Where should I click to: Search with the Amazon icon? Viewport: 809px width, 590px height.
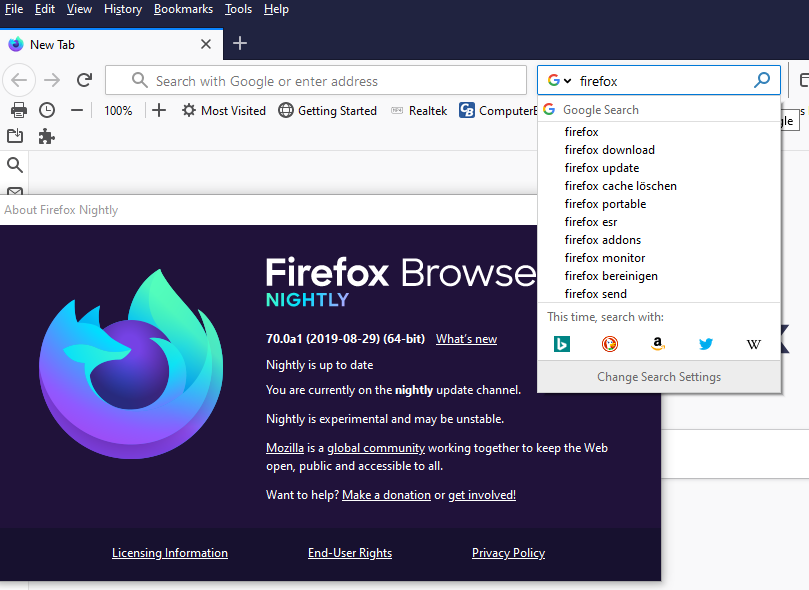tap(657, 343)
